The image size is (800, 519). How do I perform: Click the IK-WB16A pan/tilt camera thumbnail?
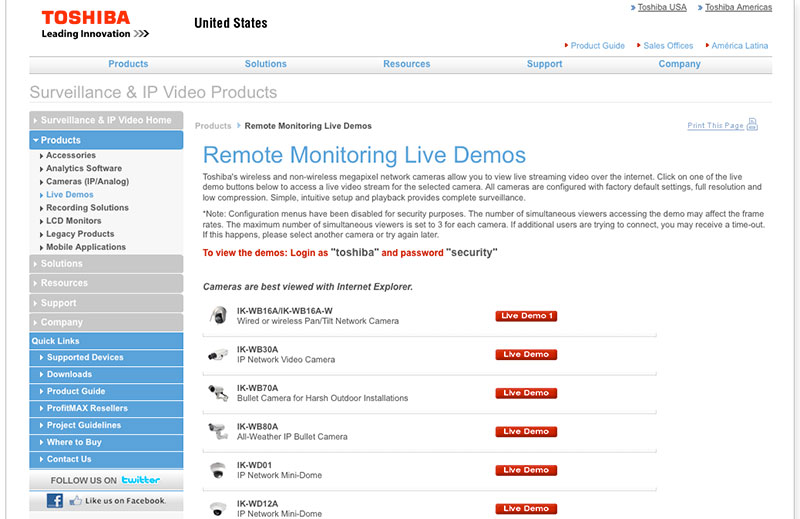tap(219, 315)
